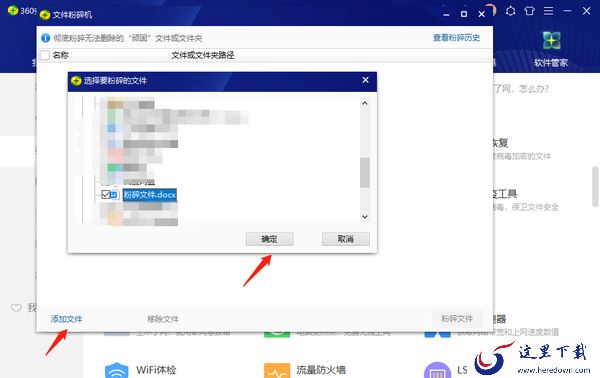Click the 粉碎文件 button

(x=457, y=318)
